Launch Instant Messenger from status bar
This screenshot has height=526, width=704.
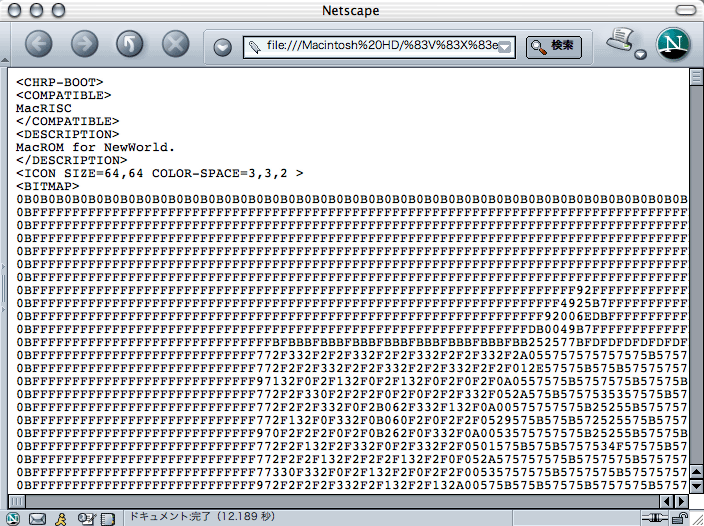(61, 518)
